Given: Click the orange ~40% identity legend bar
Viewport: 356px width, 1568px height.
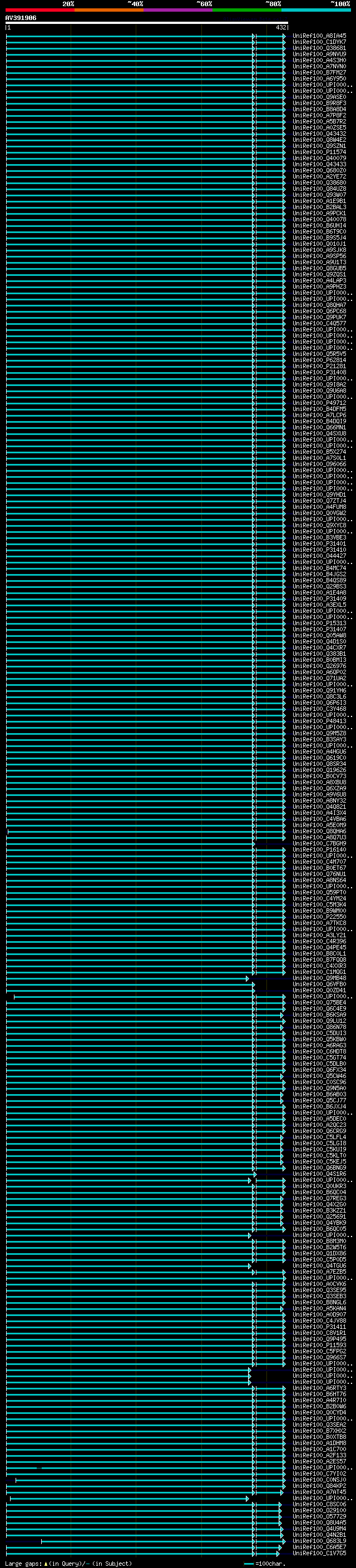Looking at the screenshot, I should point(109,11).
